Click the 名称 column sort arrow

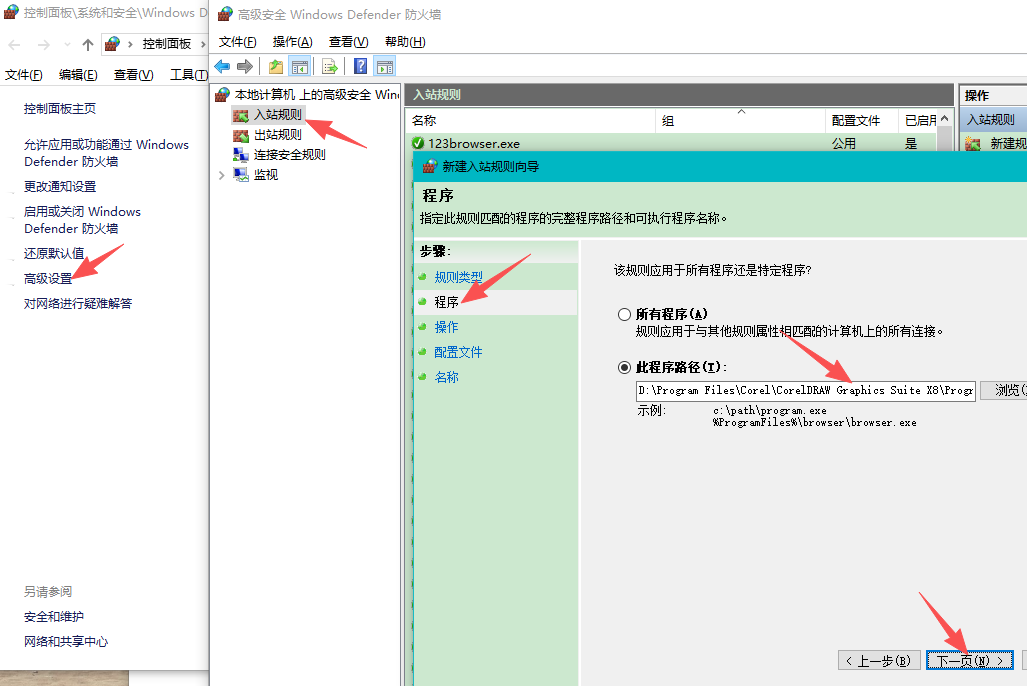(x=741, y=112)
